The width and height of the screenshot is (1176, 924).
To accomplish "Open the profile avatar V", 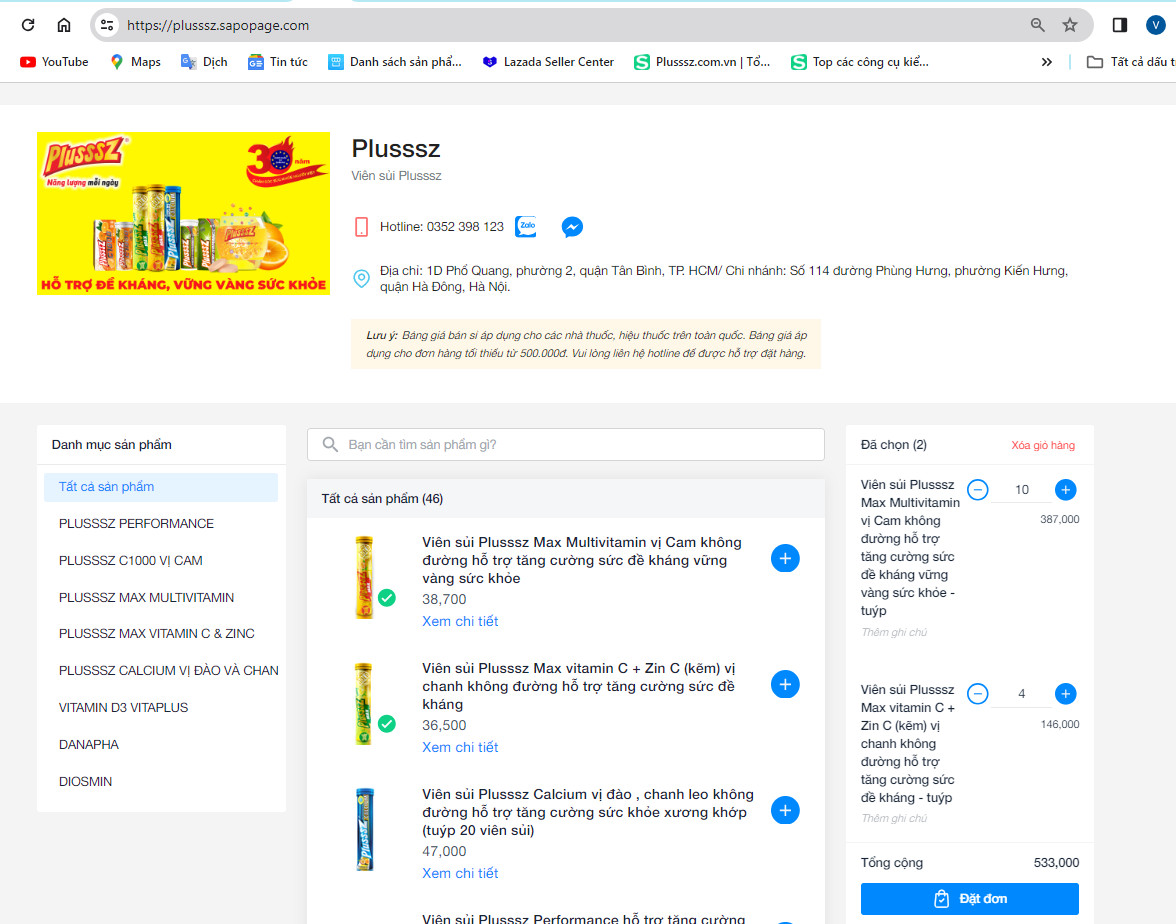I will coord(1156,25).
